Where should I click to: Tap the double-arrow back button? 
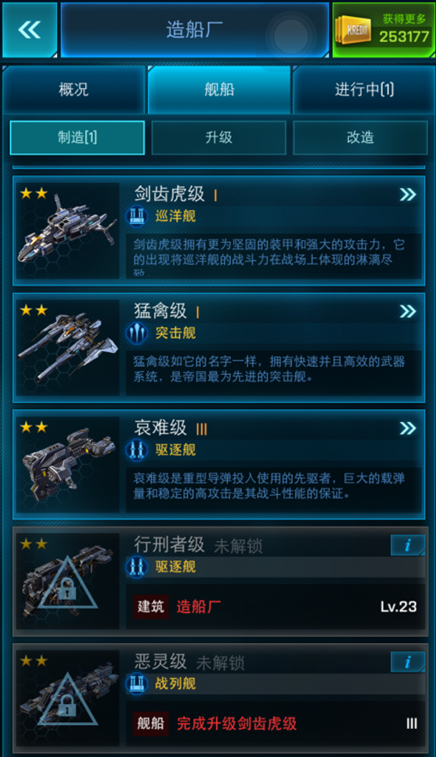click(29, 30)
